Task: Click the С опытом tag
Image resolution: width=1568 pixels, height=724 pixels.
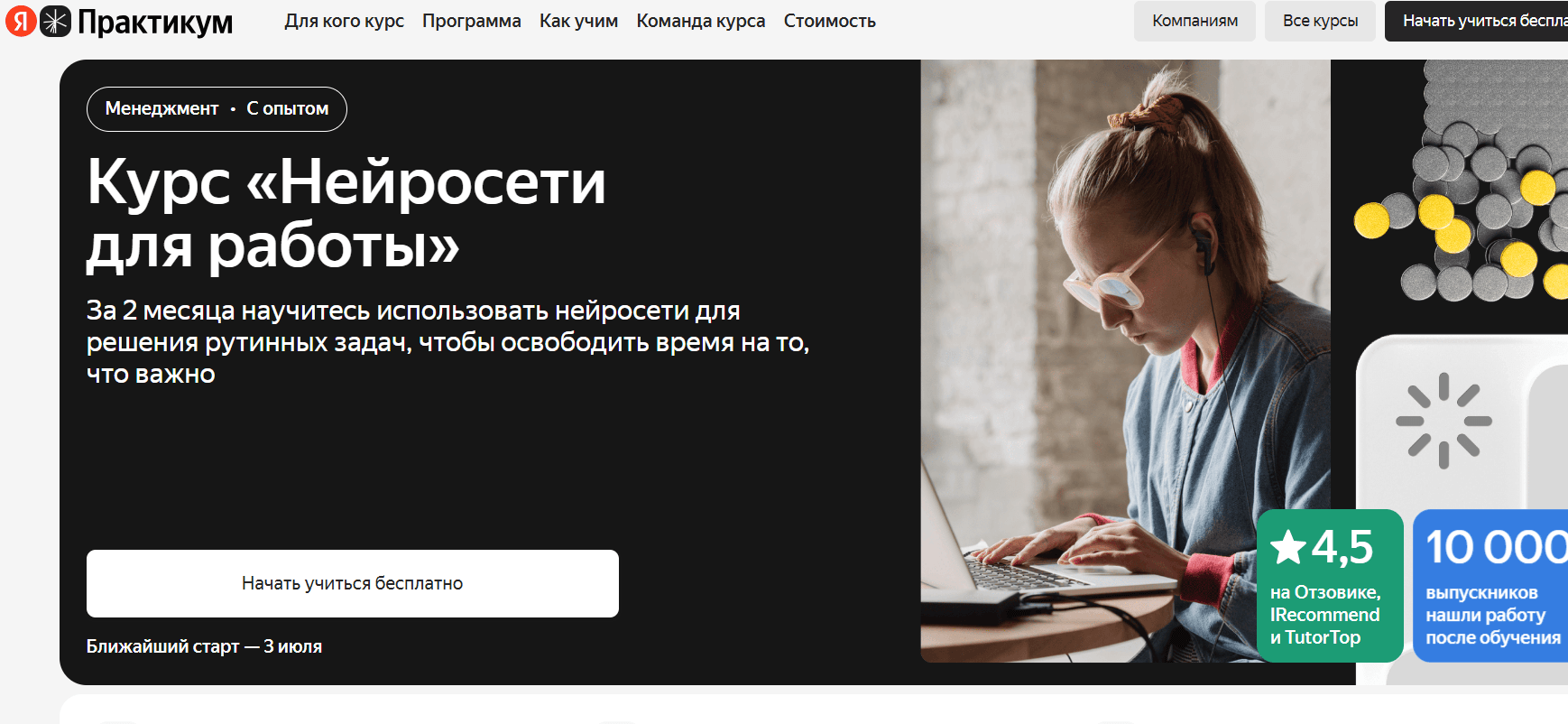Action: (287, 108)
